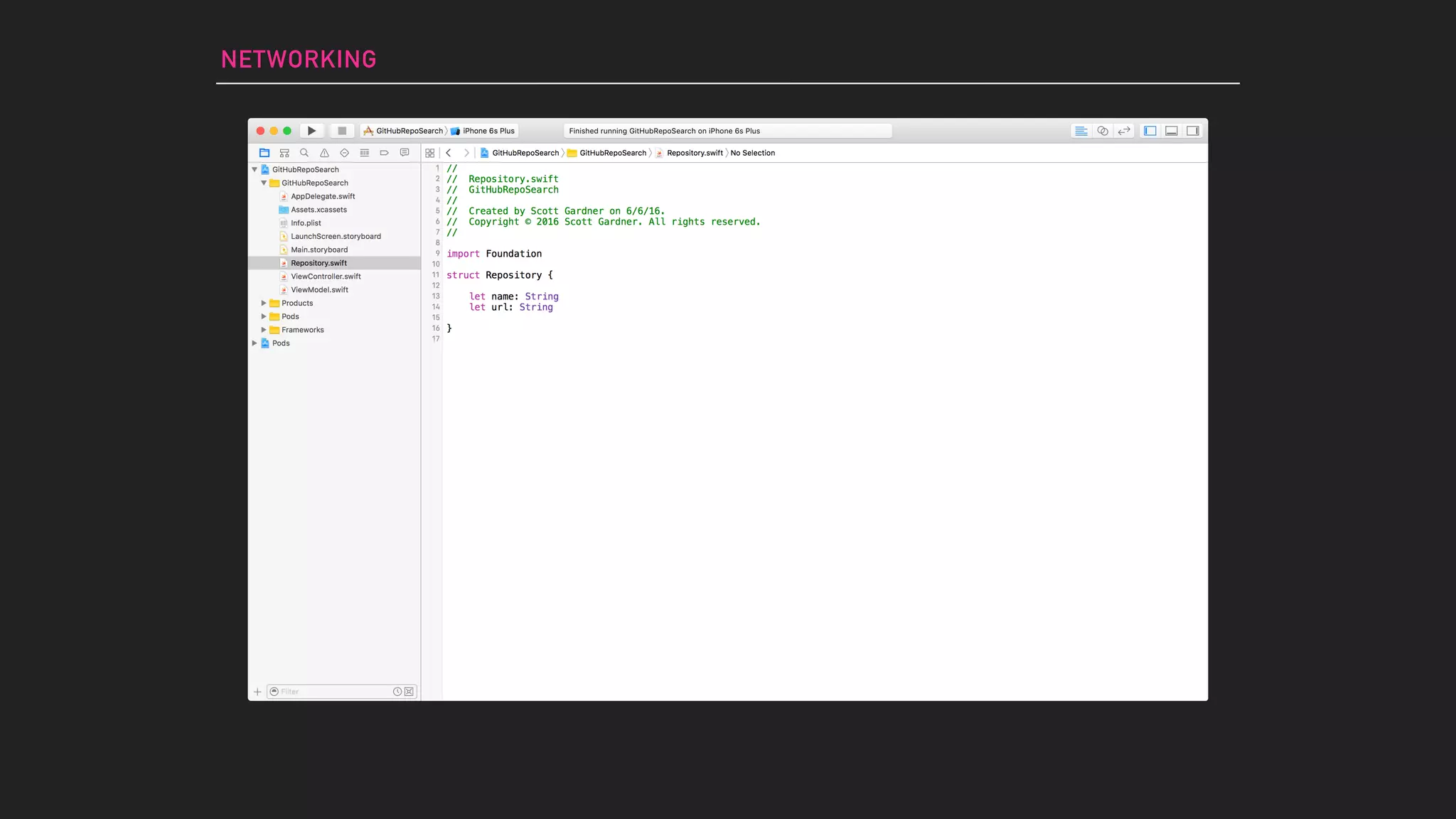Viewport: 1456px width, 819px height.
Task: Show the Version editor
Action: tap(1124, 131)
